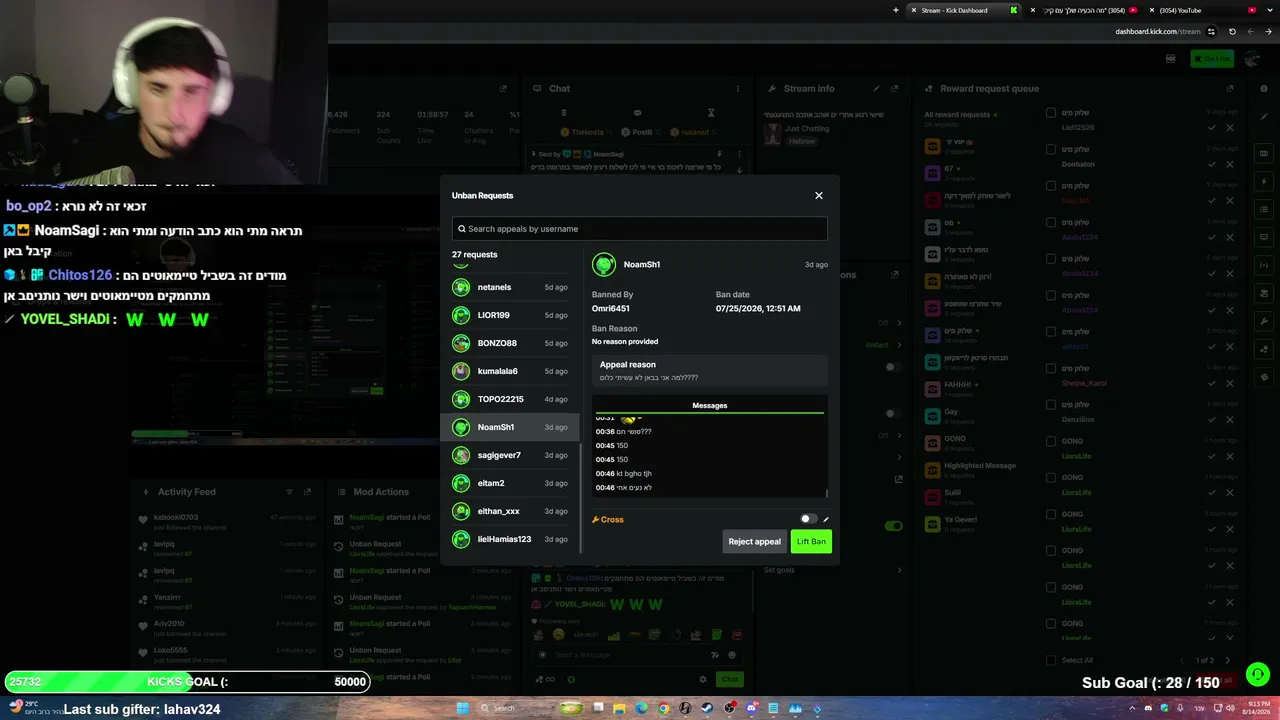The width and height of the screenshot is (1280, 720).
Task: Click the Lift Ban button
Action: point(811,542)
